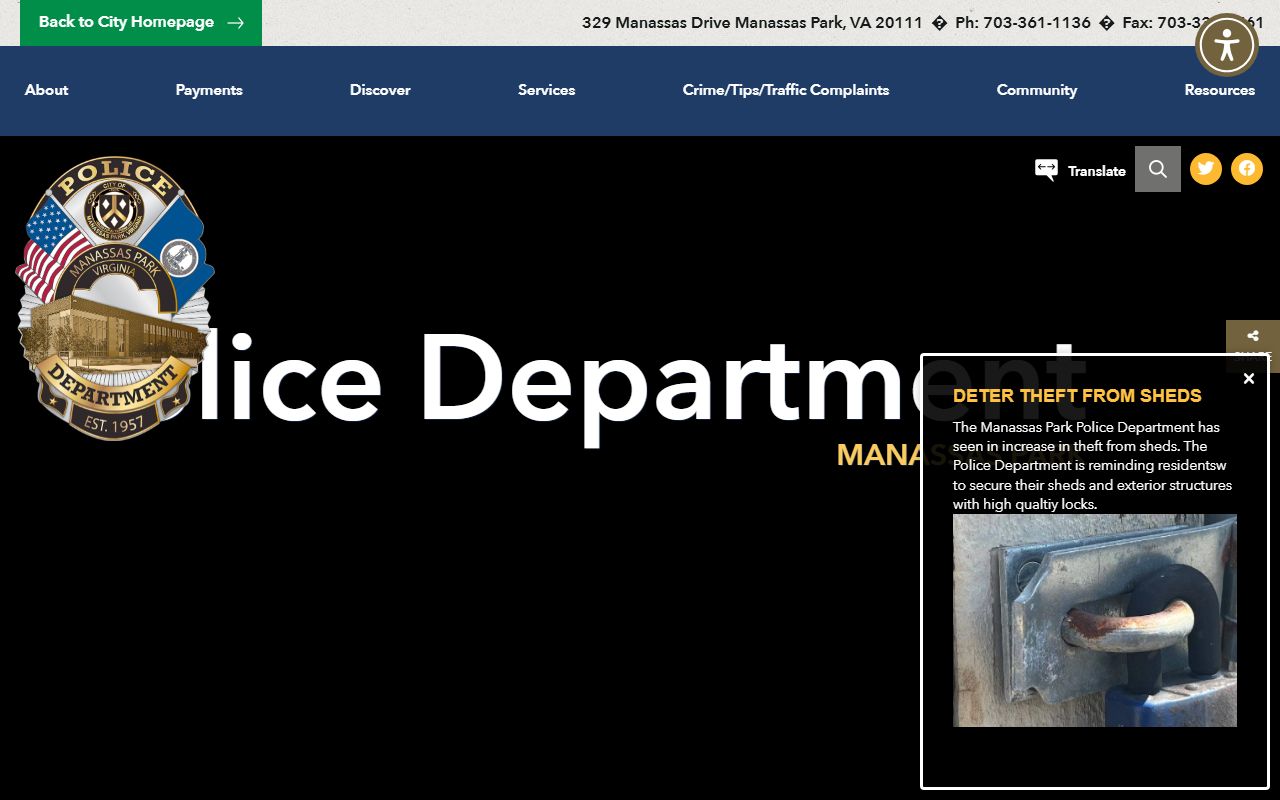Open the padlock photo in popup
1280x800 pixels.
tap(1095, 620)
